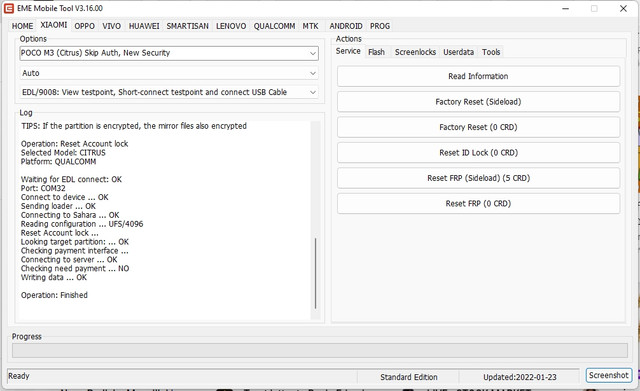The image size is (640, 391).
Task: Go to the HUAWEI tab
Action: coord(144,26)
